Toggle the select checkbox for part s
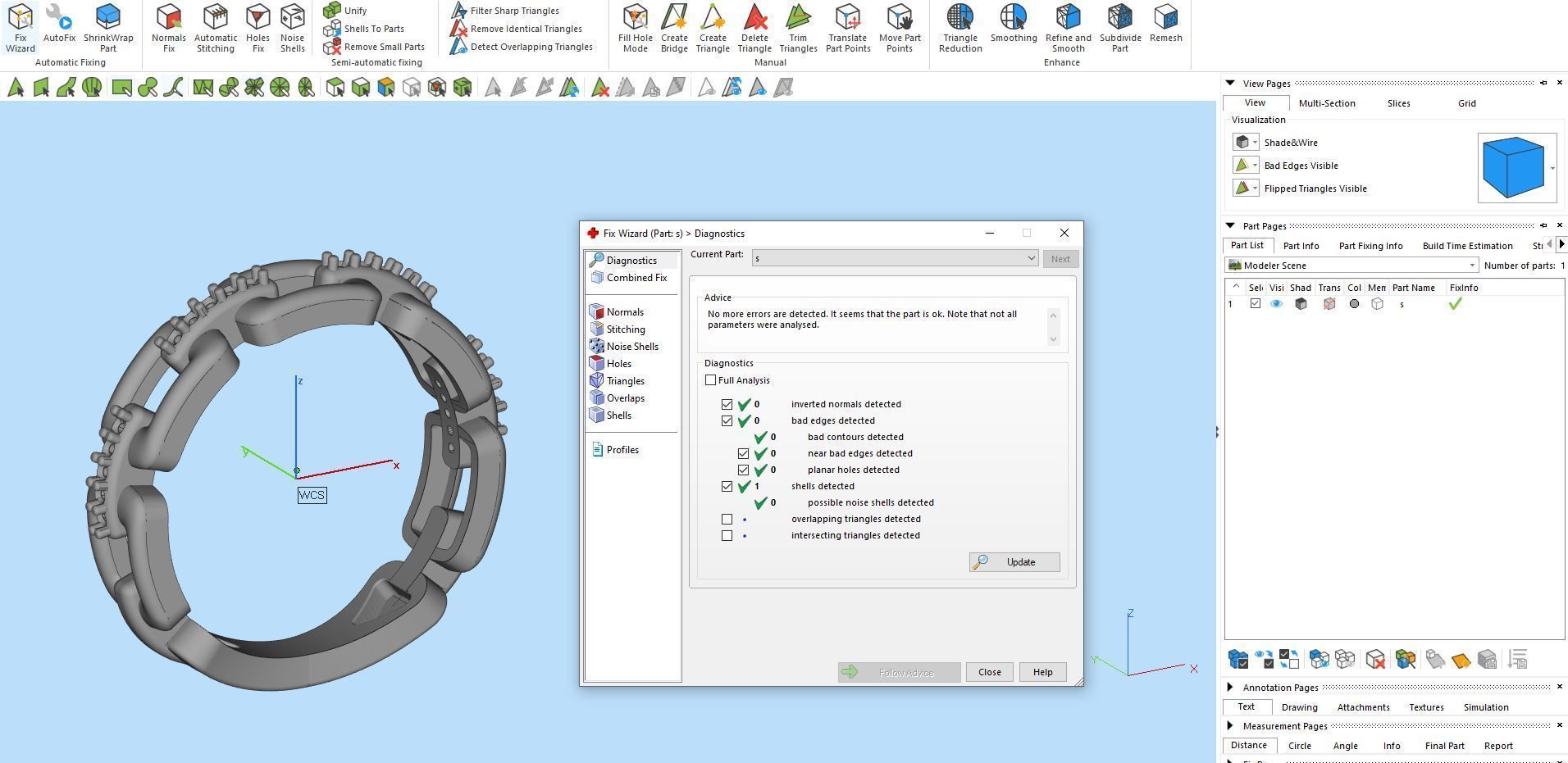Image resolution: width=1568 pixels, height=763 pixels. tap(1255, 304)
